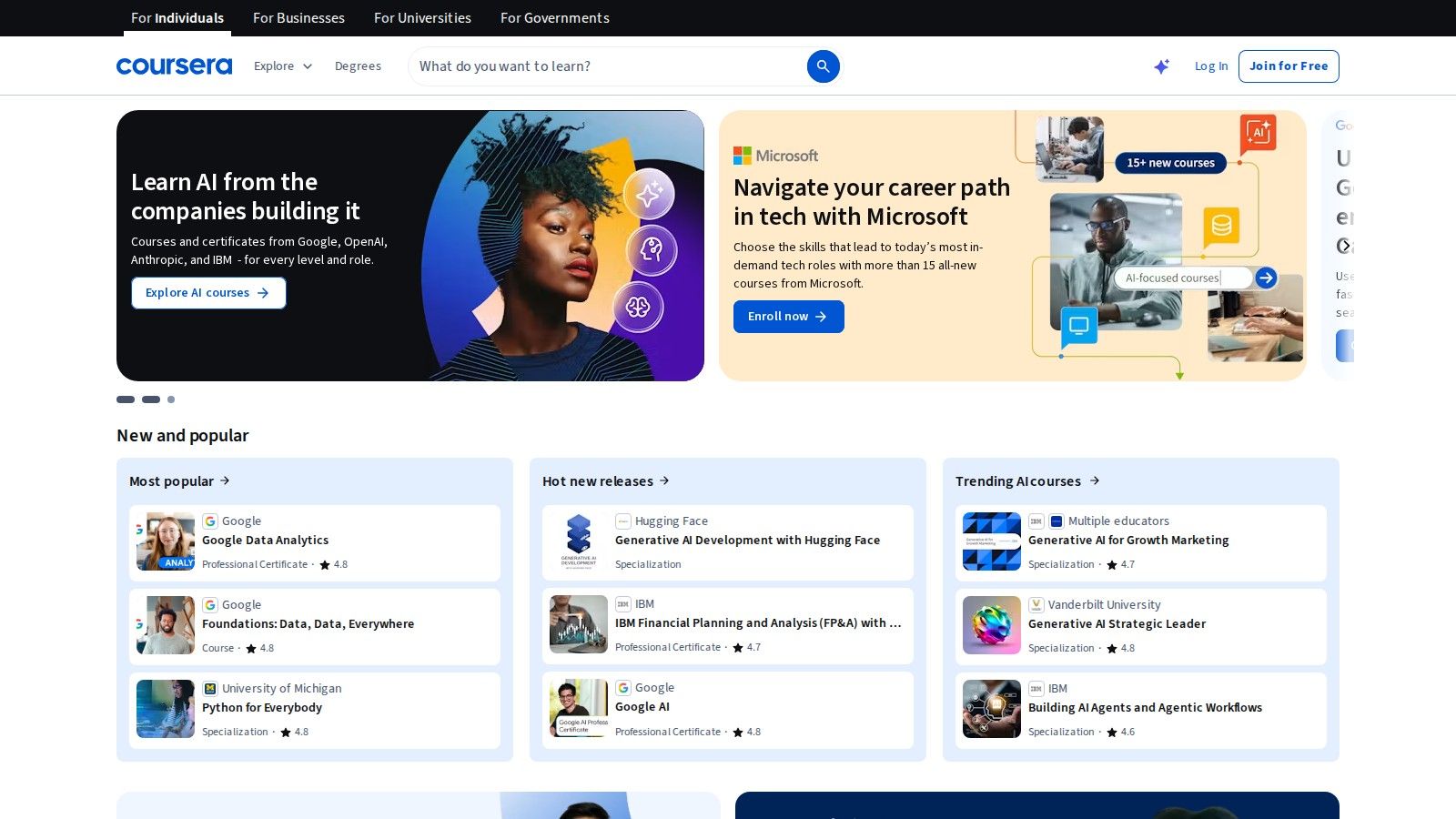Click the Hugging Face provider logo icon
The height and width of the screenshot is (819, 1456).
[623, 521]
